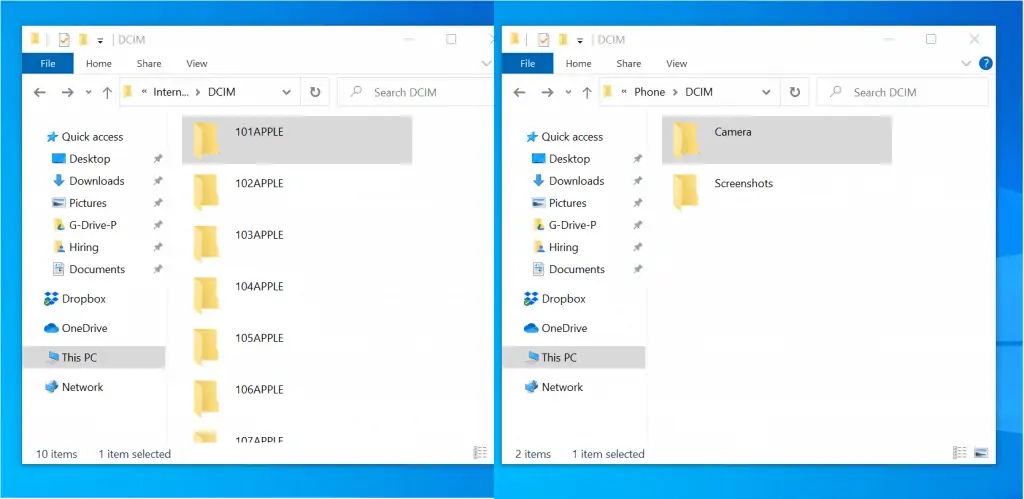Switch right window to large icons view
This screenshot has height=499, width=1024.
point(981,453)
